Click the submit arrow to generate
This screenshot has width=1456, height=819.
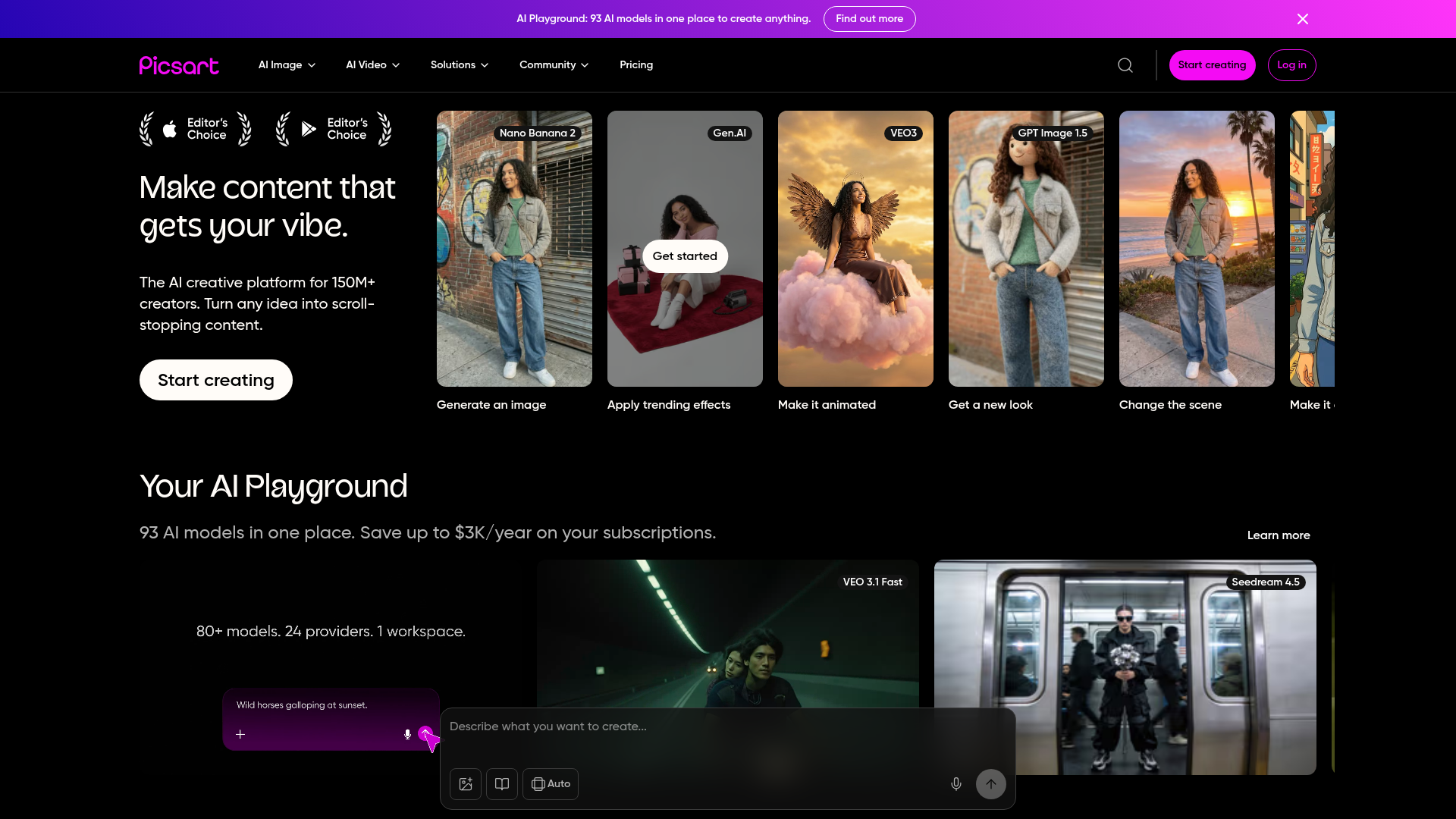[x=990, y=784]
